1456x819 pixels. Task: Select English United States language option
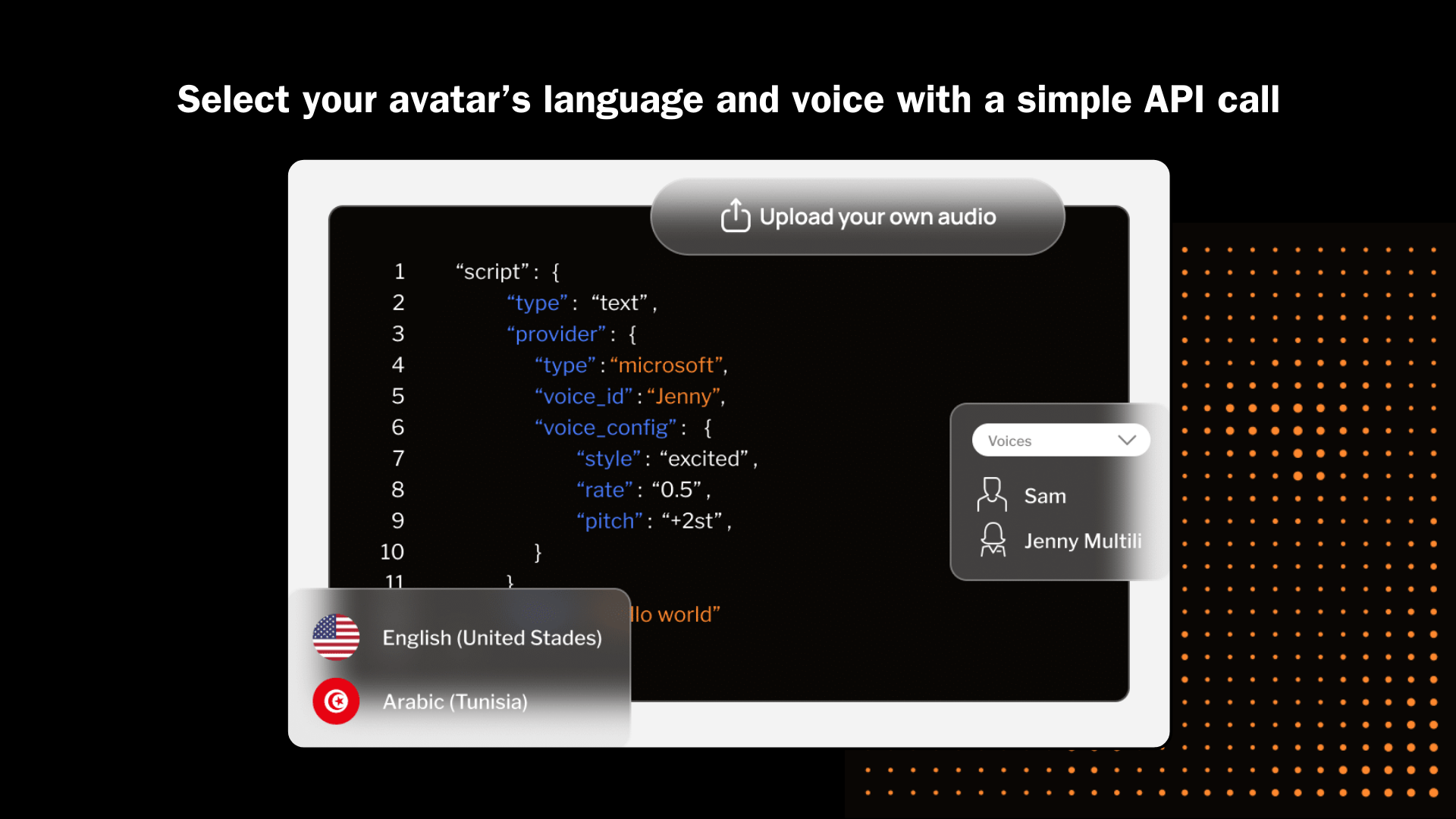coord(455,637)
